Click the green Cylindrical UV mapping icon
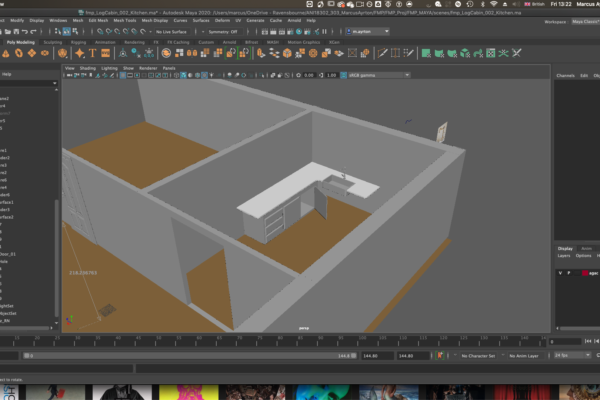 click(x=439, y=53)
